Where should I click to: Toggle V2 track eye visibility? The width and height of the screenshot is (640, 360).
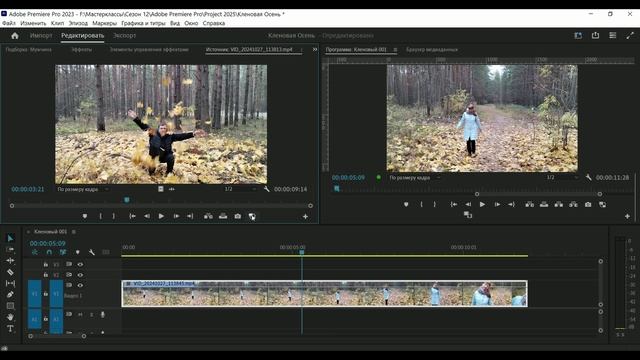coord(80,275)
